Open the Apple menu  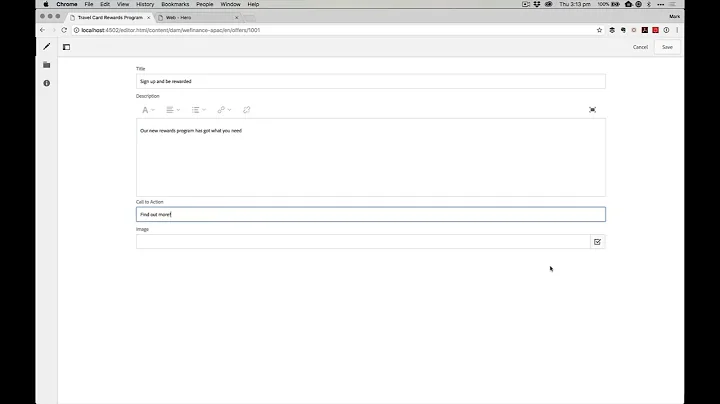[46, 4]
